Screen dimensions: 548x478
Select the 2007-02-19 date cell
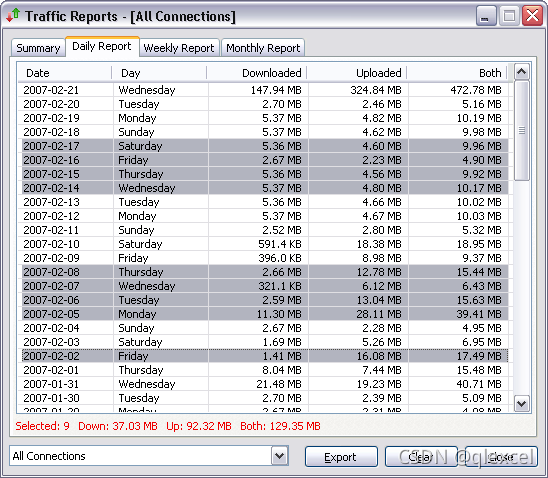click(51, 118)
